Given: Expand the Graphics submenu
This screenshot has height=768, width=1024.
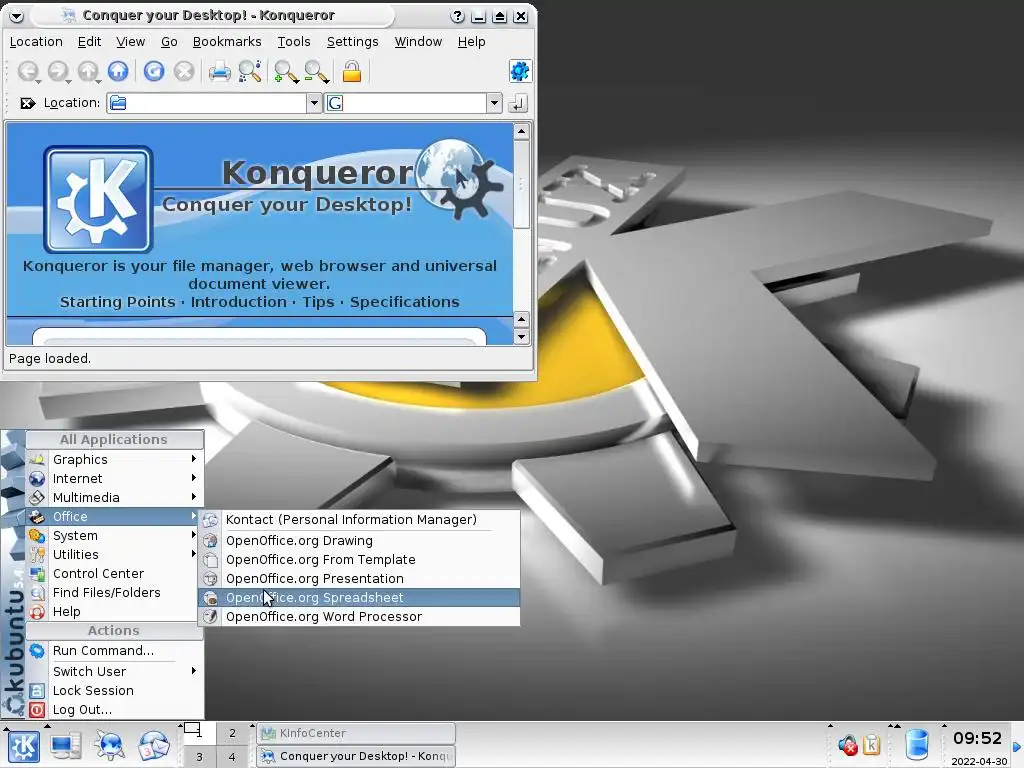Looking at the screenshot, I should coord(115,459).
